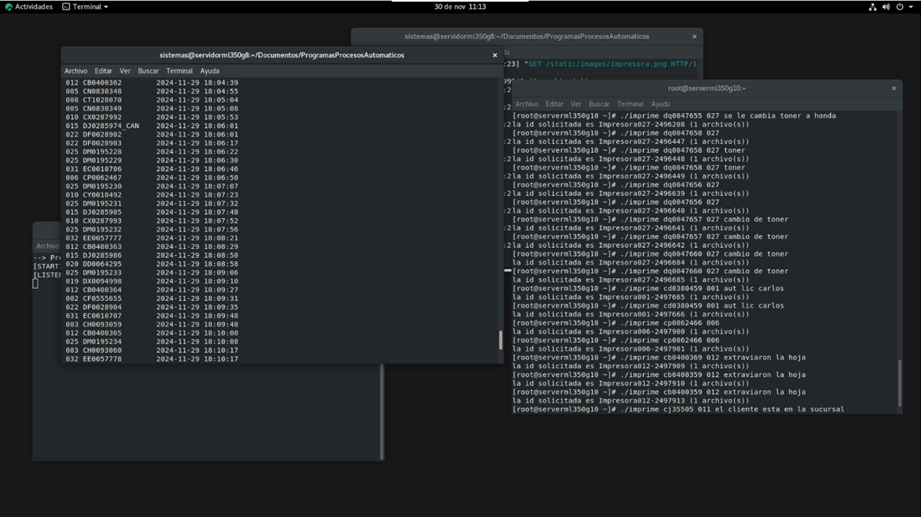Viewport: 921px width, 517px height.
Task: Open Ayuda menu in root terminal window
Action: tap(661, 104)
